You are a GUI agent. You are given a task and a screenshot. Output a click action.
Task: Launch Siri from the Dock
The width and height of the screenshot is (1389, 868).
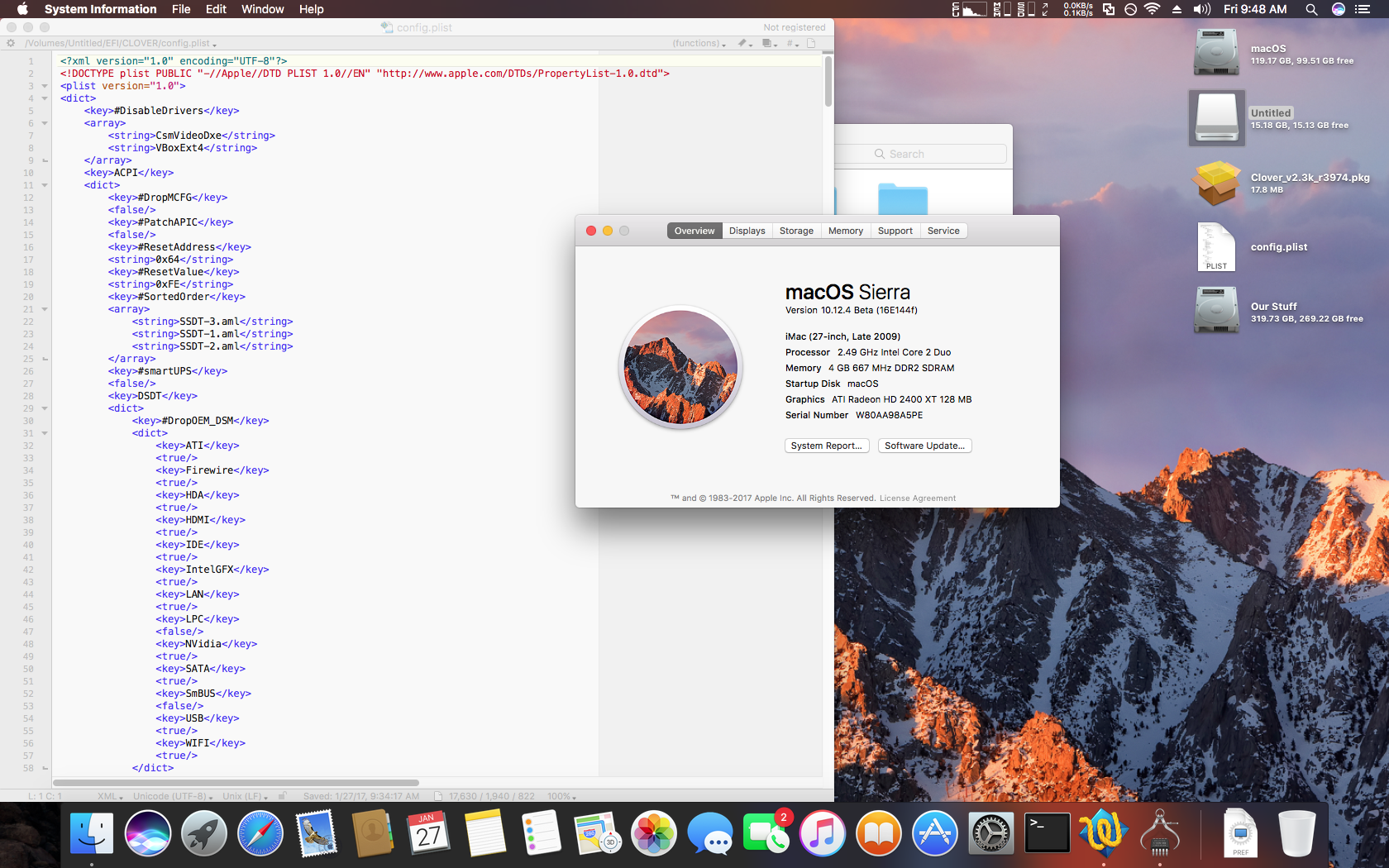click(148, 833)
